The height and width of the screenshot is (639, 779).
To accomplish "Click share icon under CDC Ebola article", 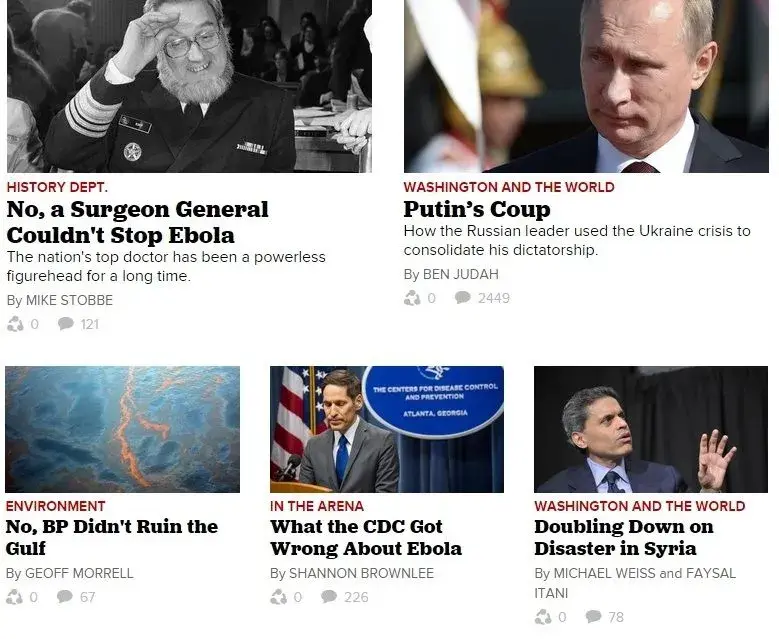I will [x=279, y=597].
